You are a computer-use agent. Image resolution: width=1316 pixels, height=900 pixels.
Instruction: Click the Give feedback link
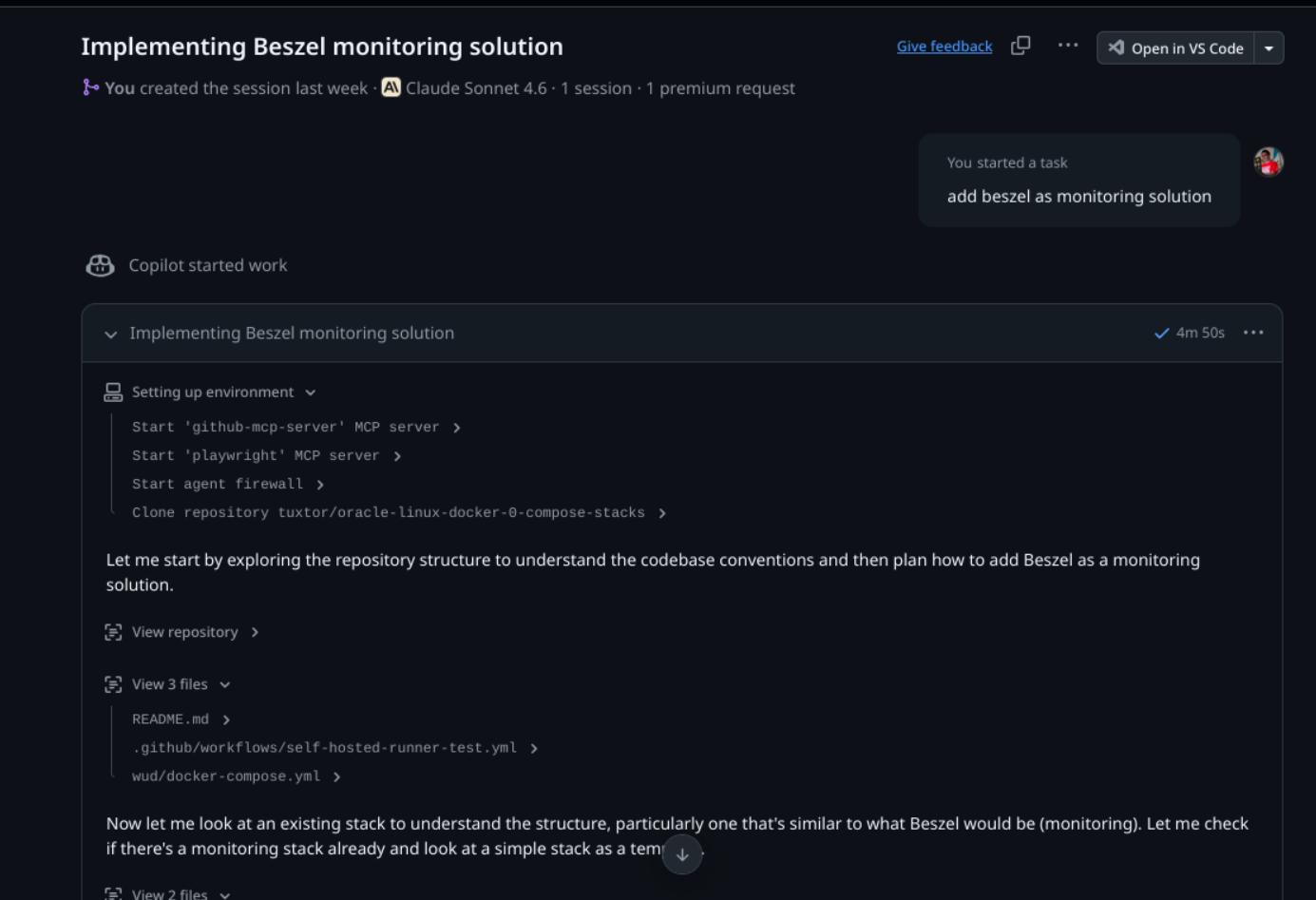944,47
